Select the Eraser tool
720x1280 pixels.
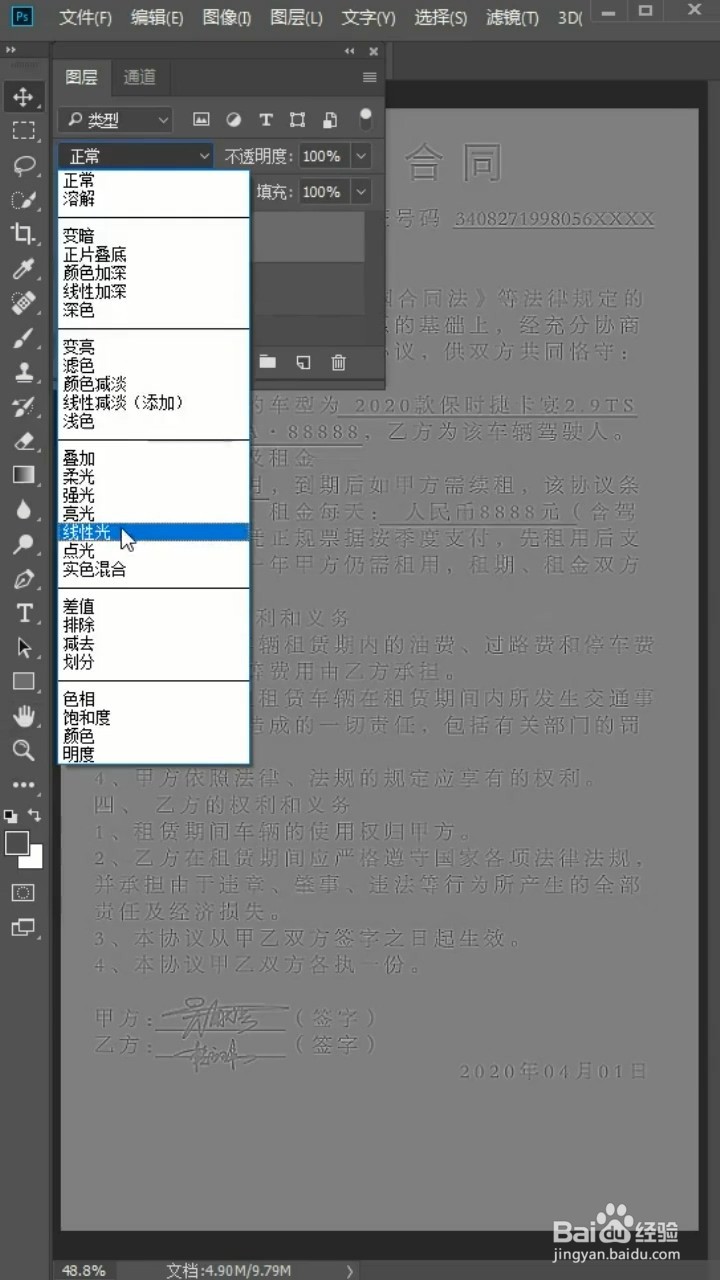click(x=23, y=440)
